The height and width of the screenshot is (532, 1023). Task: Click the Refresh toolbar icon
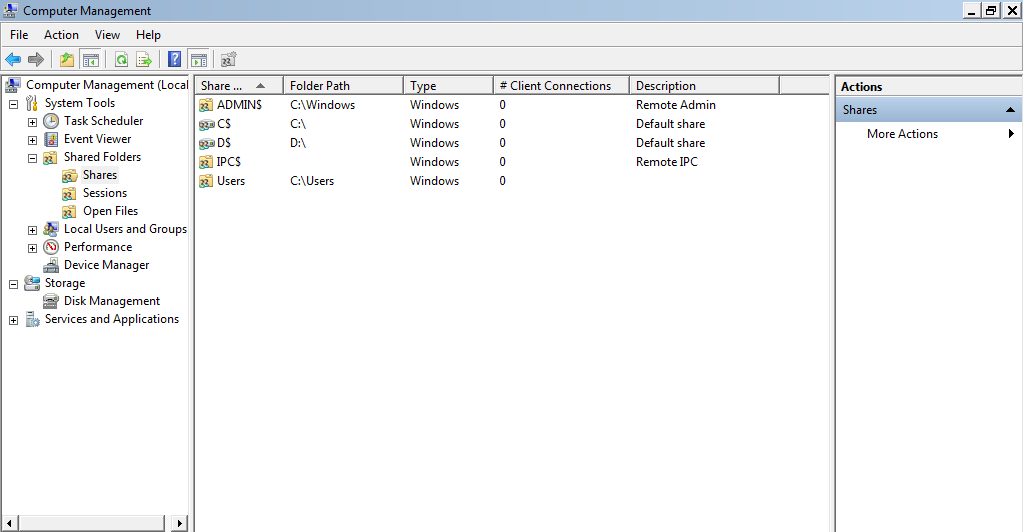(x=121, y=60)
